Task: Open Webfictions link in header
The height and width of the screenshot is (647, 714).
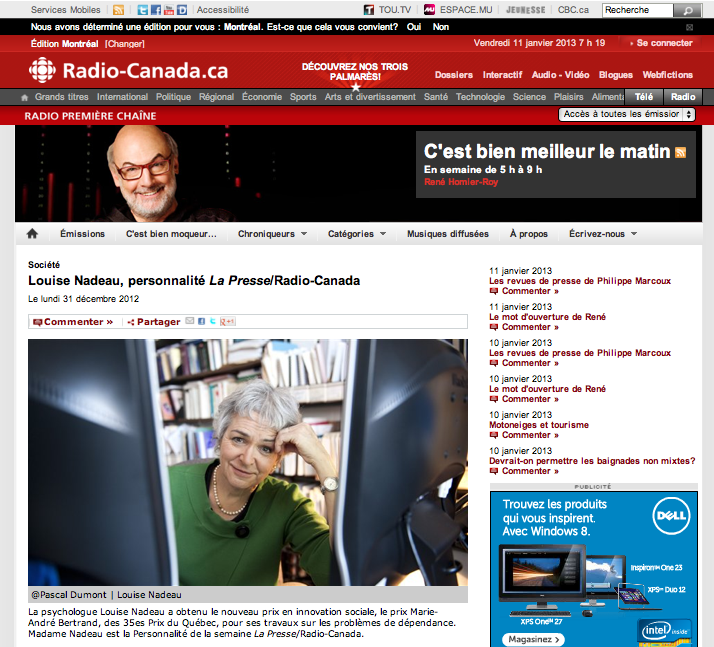Action: pyautogui.click(x=668, y=75)
